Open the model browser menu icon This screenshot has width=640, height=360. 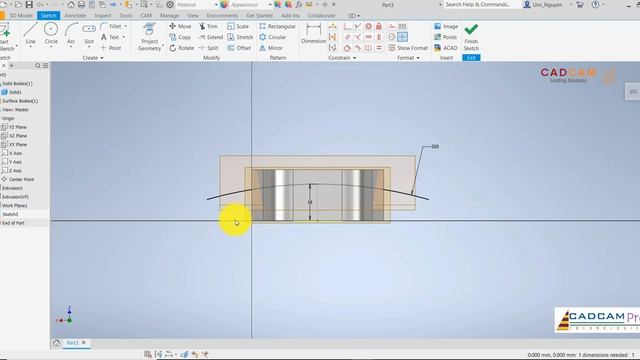coord(45,66)
